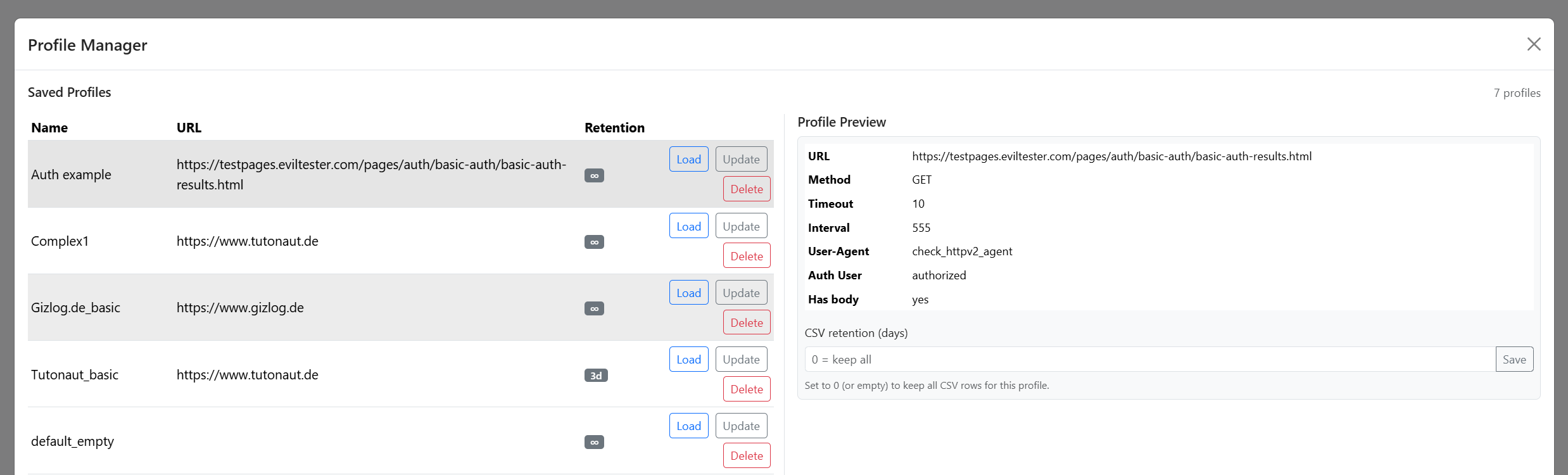Click the infinity retention badge for default_empty
The height and width of the screenshot is (475, 1568).
point(594,442)
